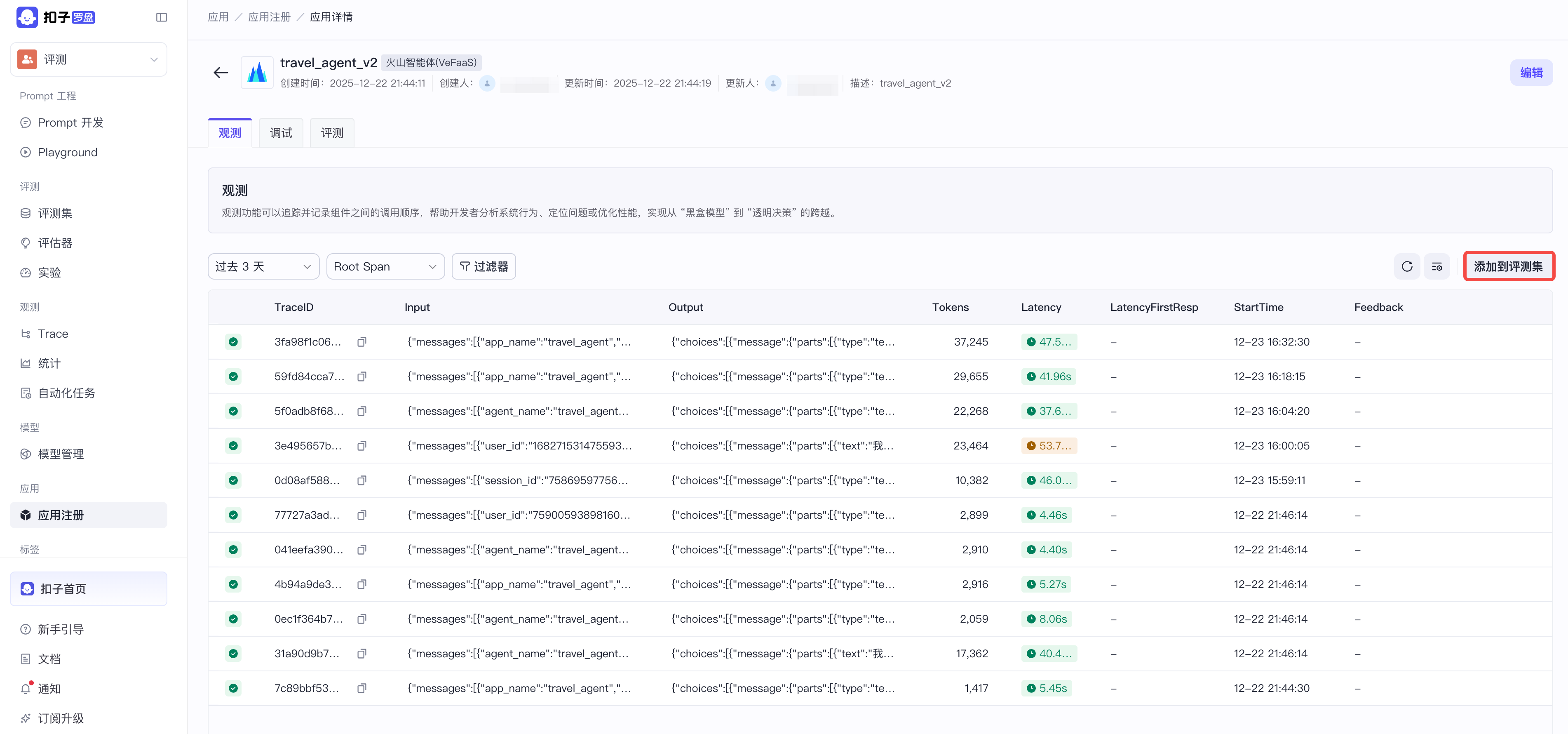
Task: Click success status icon for 7c89bbf53 row
Action: click(233, 688)
